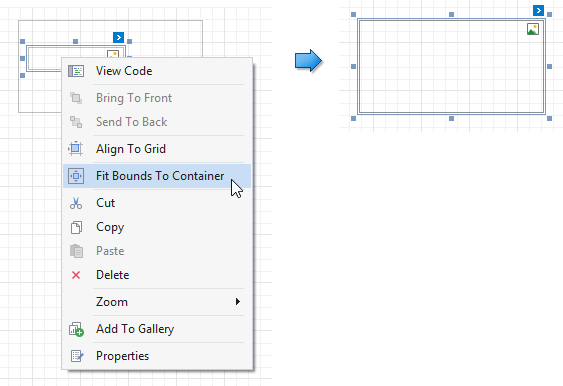This screenshot has width=563, height=386.
Task: Expand the Zoom submenu arrow
Action: tap(237, 302)
